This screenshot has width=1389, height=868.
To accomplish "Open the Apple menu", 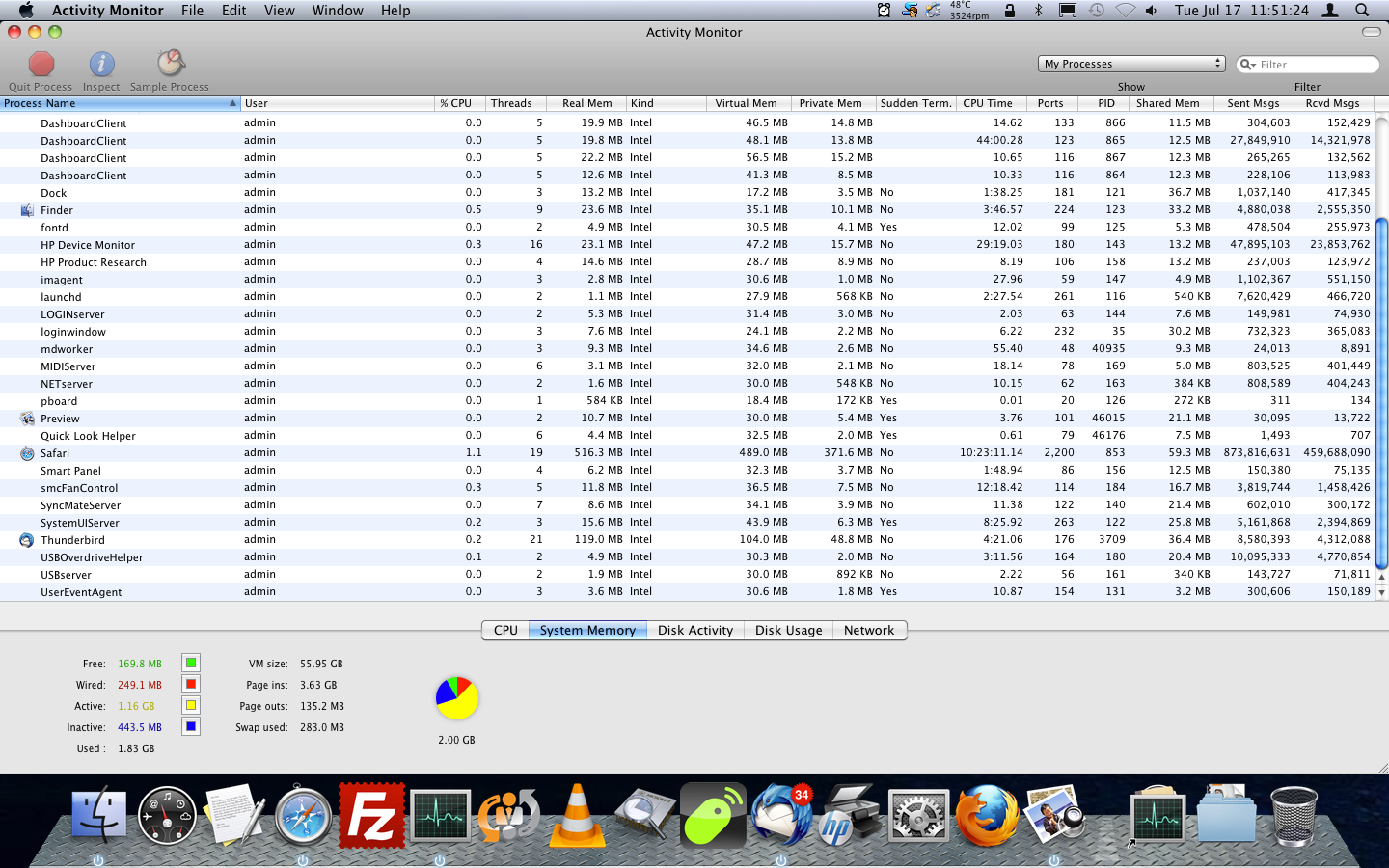I will [x=26, y=10].
